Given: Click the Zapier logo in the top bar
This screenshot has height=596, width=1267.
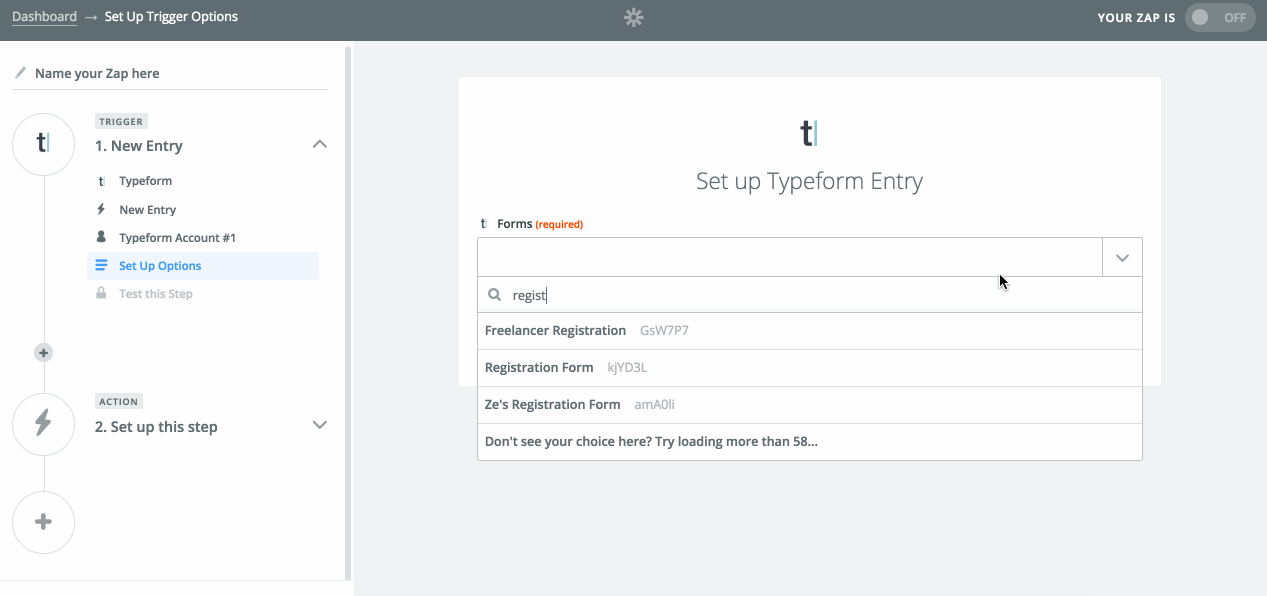Looking at the screenshot, I should (633, 17).
